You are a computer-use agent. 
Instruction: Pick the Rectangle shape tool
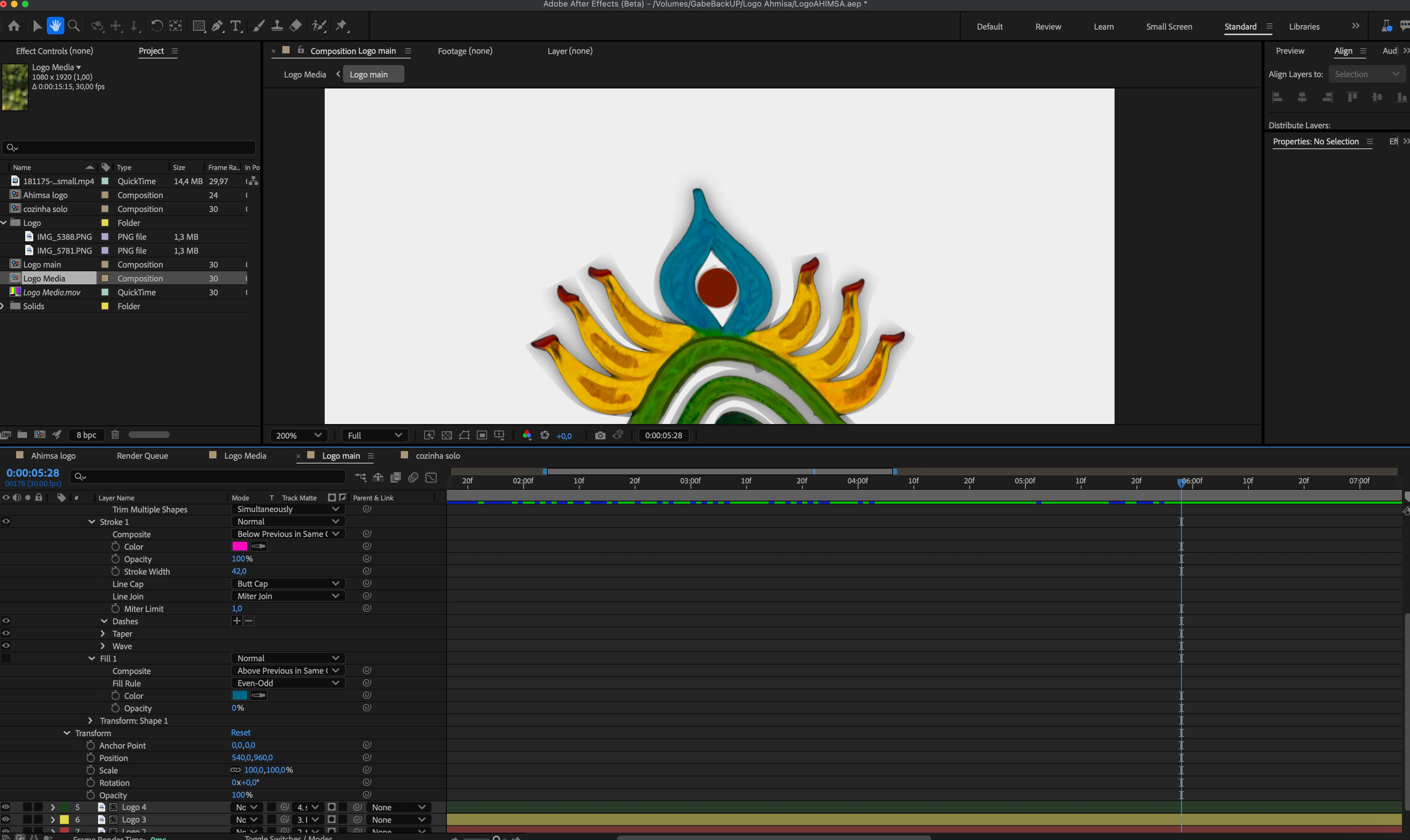(x=198, y=26)
